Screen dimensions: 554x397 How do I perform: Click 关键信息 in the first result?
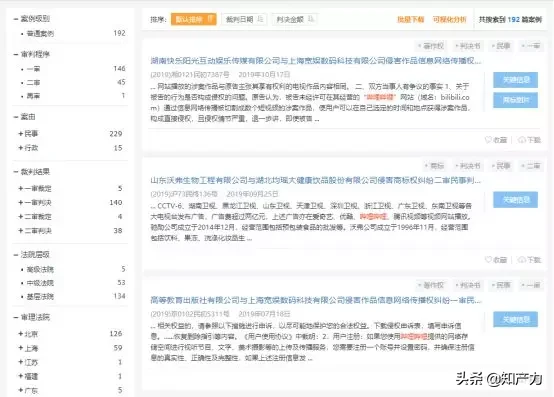(x=515, y=80)
